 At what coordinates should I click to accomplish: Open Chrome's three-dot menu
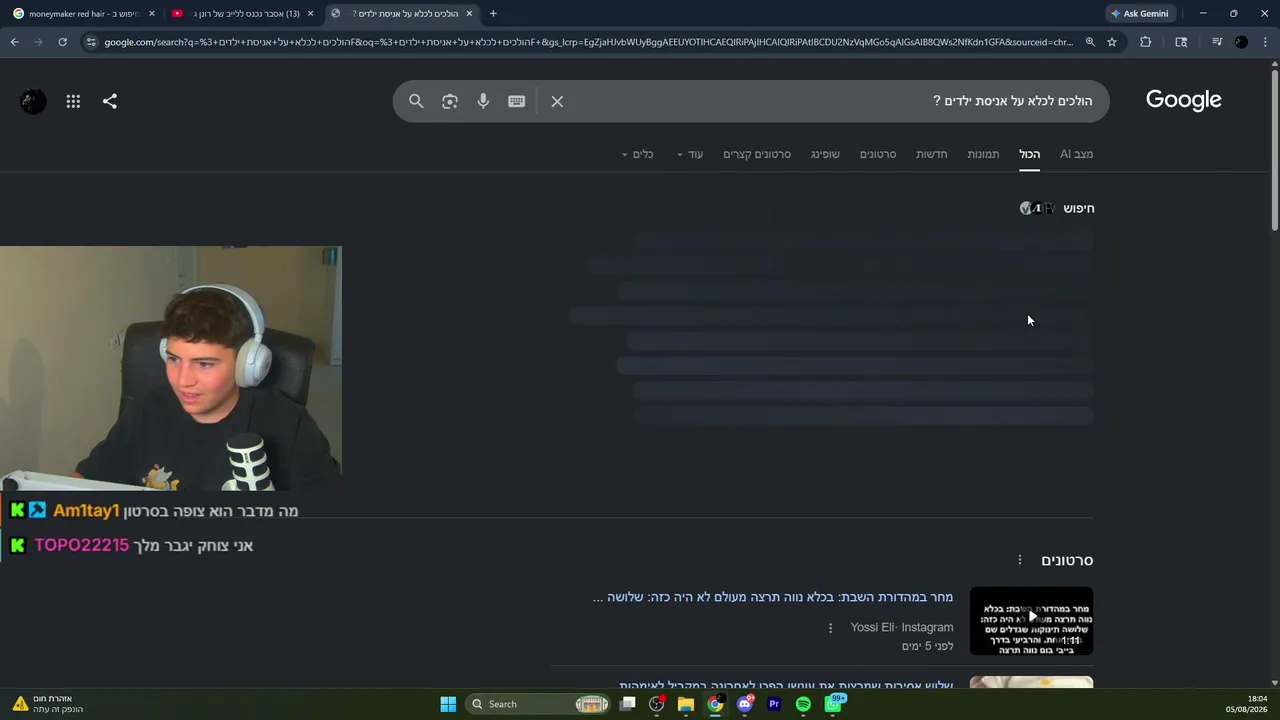pyautogui.click(x=1266, y=42)
